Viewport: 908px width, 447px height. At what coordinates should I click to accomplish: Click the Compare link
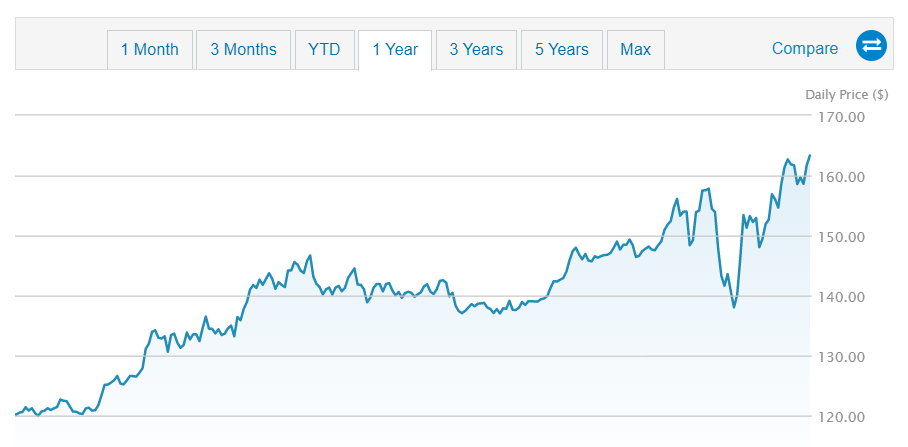(x=805, y=49)
